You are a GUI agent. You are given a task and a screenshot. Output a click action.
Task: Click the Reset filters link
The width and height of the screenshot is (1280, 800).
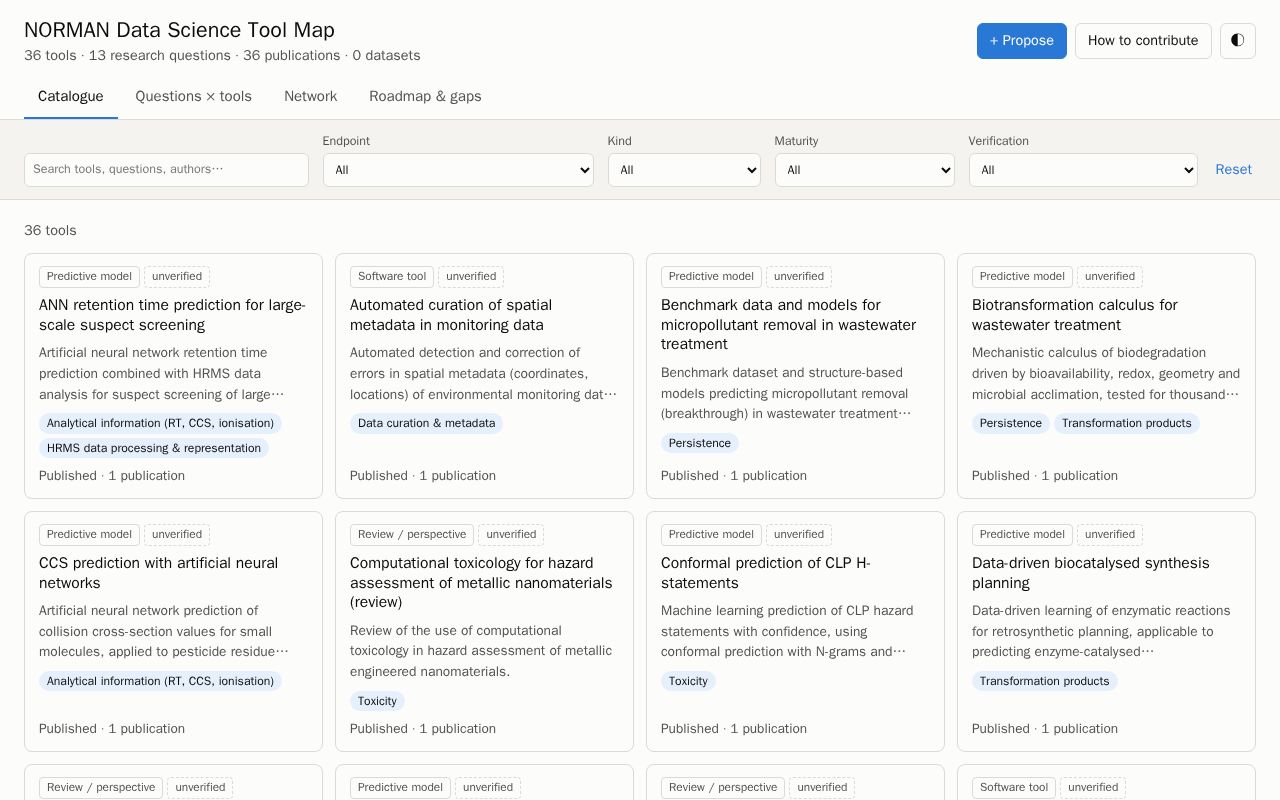point(1233,170)
